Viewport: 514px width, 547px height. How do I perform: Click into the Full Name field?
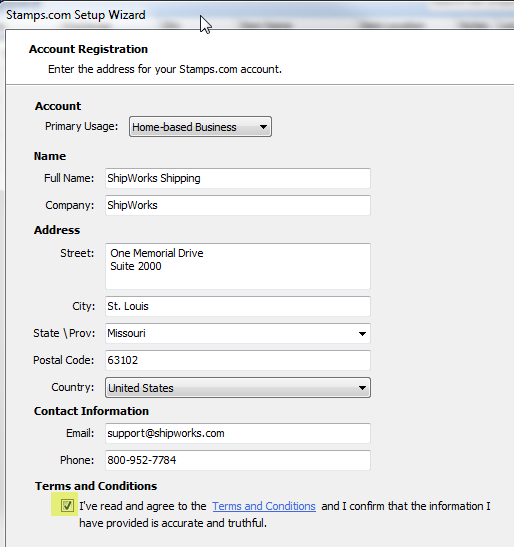coord(238,178)
